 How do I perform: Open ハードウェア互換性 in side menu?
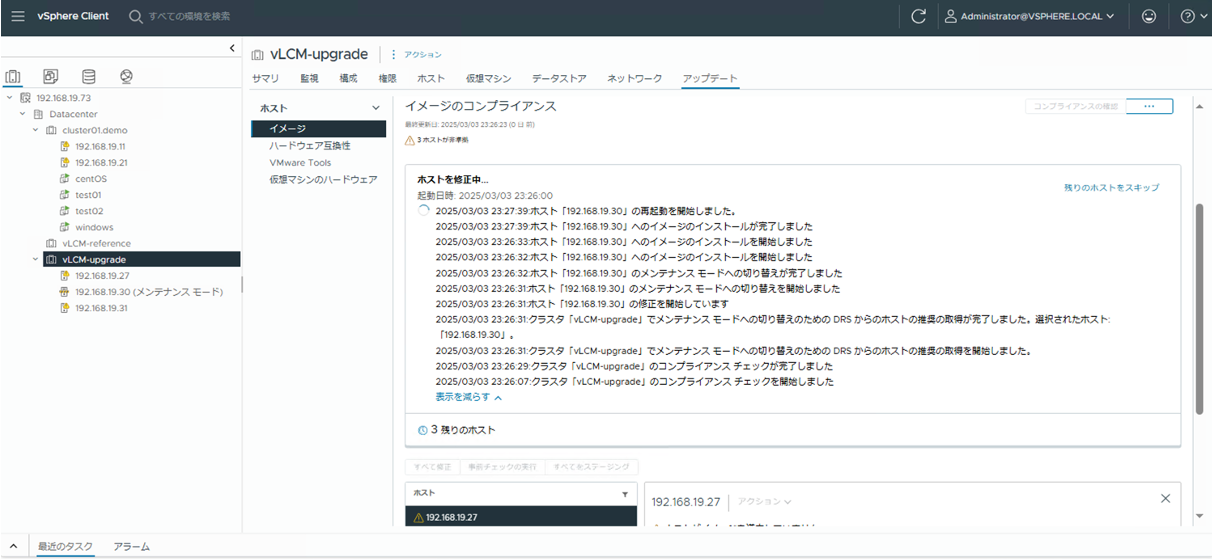pyautogui.click(x=309, y=146)
